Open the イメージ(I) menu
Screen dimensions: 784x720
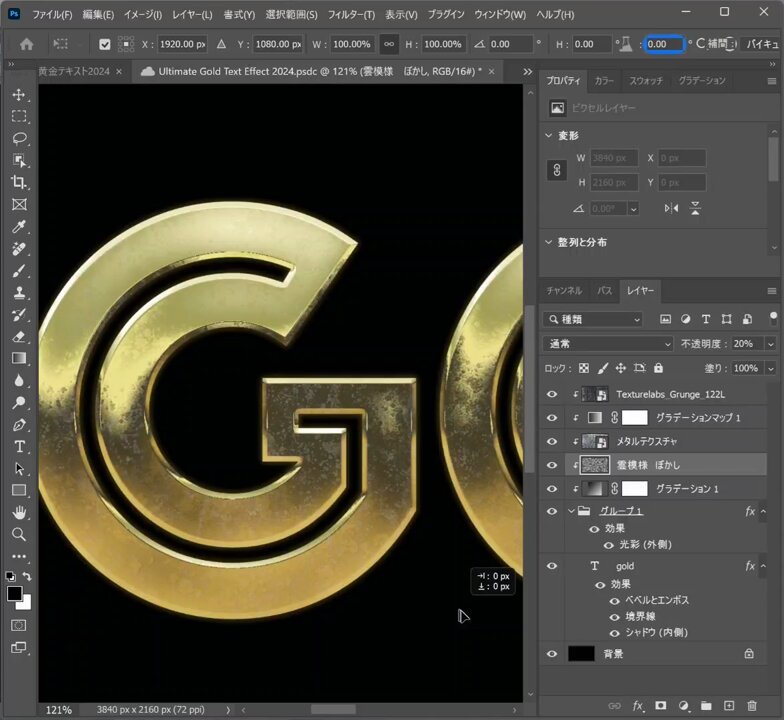tap(142, 14)
